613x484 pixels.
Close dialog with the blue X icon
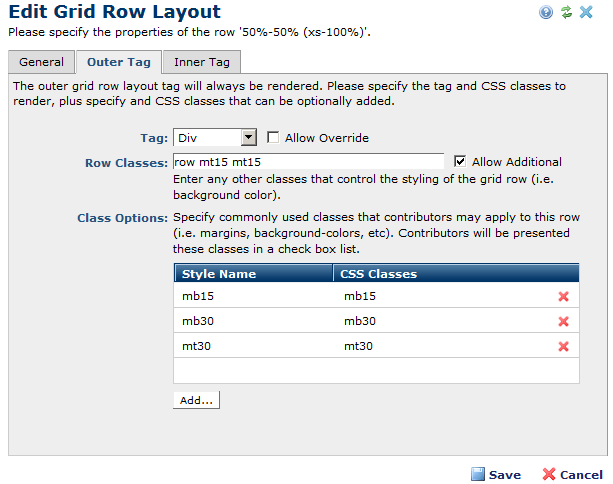click(586, 12)
